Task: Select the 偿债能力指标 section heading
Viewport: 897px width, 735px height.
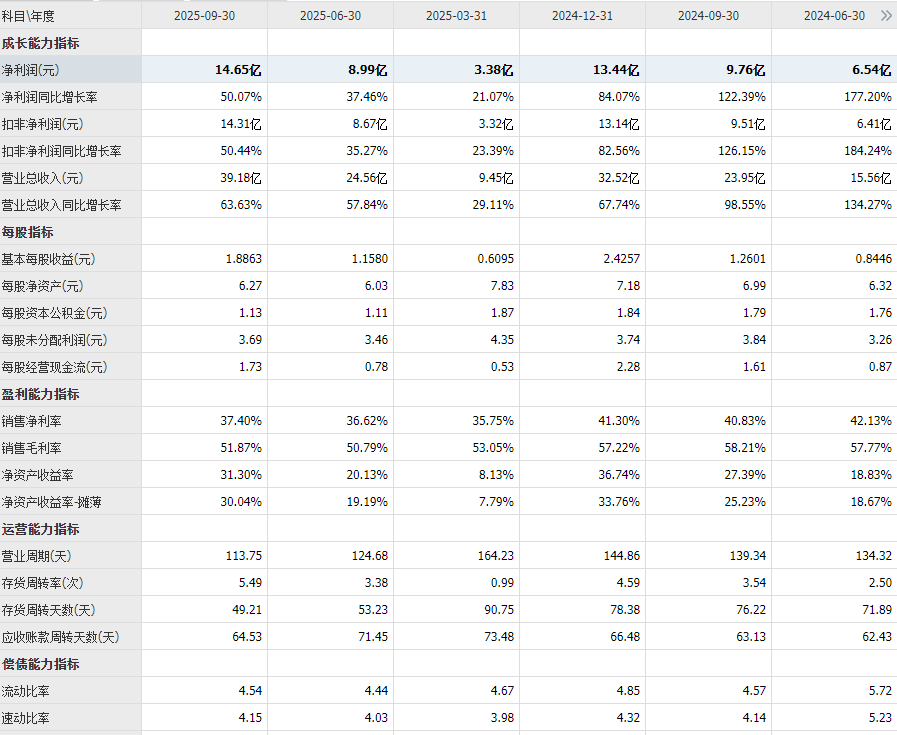Action: click(x=40, y=664)
